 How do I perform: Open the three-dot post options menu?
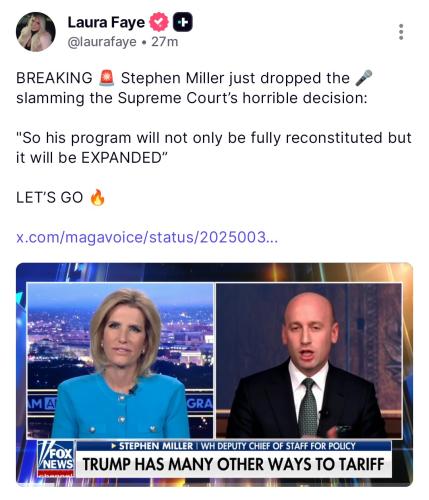tap(401, 32)
